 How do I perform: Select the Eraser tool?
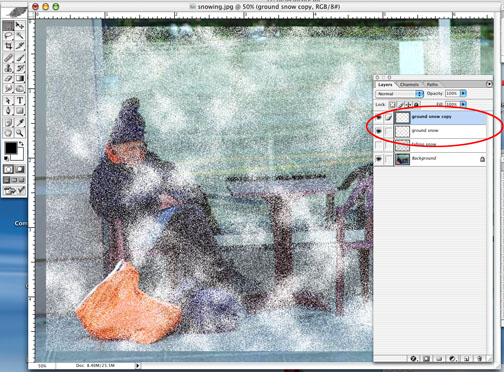(x=8, y=78)
